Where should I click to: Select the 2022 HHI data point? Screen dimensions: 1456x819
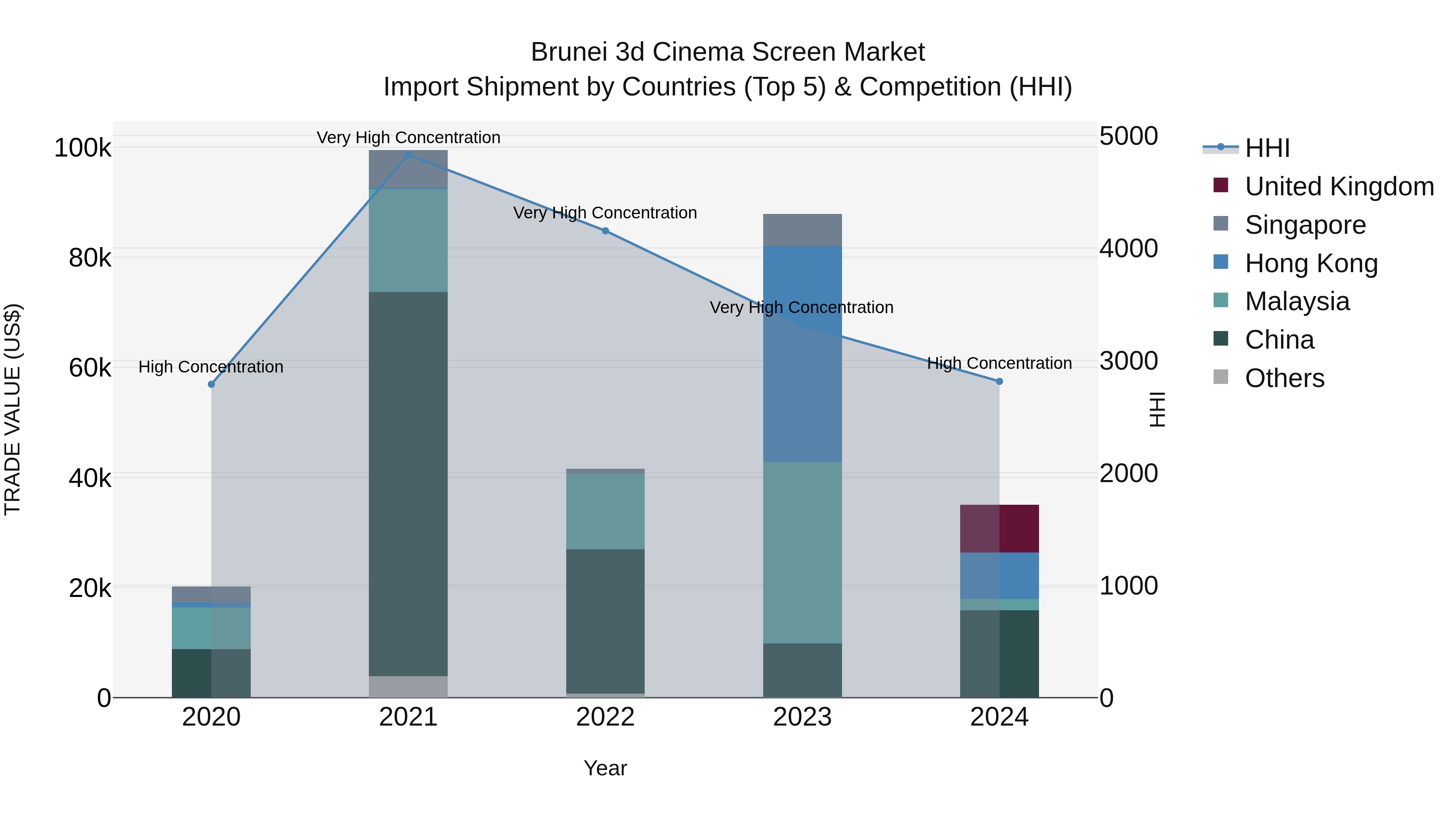pos(605,231)
